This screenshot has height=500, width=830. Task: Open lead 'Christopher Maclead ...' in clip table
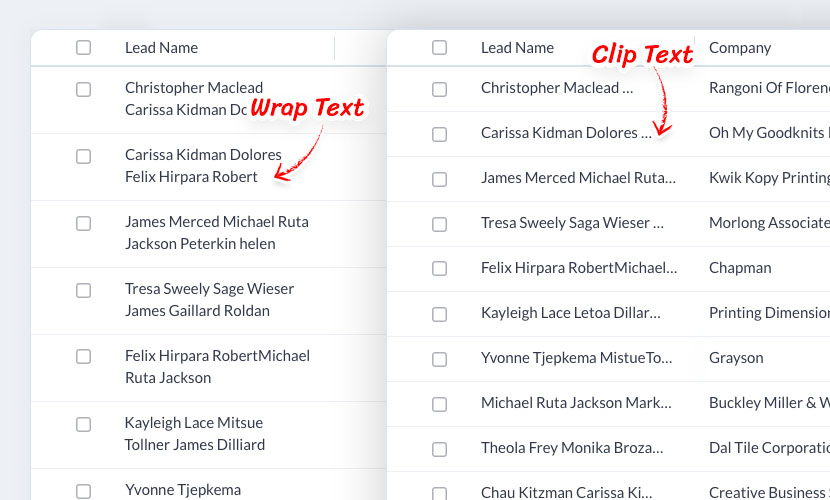tap(557, 88)
